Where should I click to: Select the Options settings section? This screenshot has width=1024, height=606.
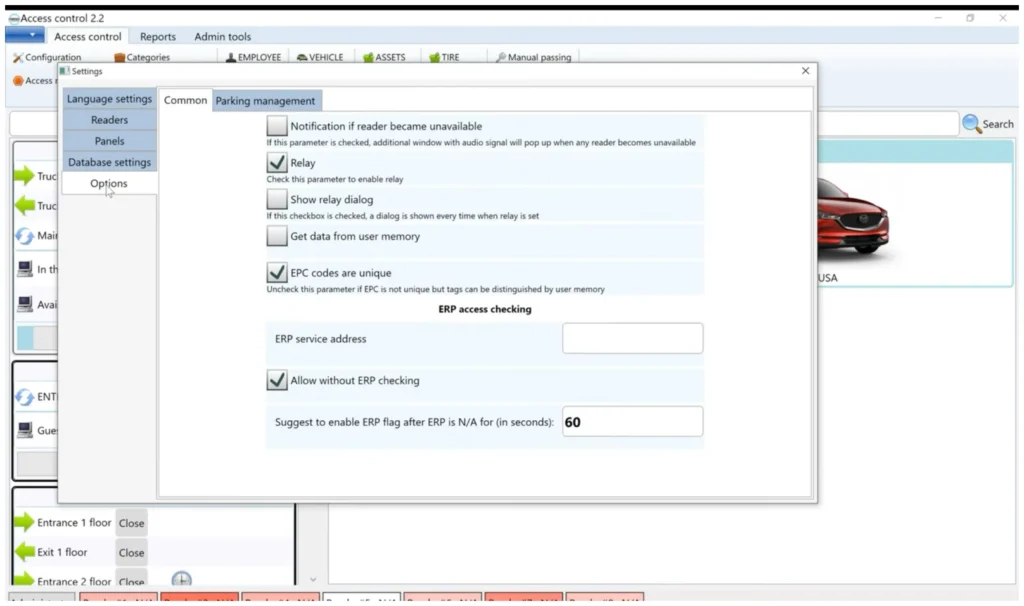(x=109, y=183)
